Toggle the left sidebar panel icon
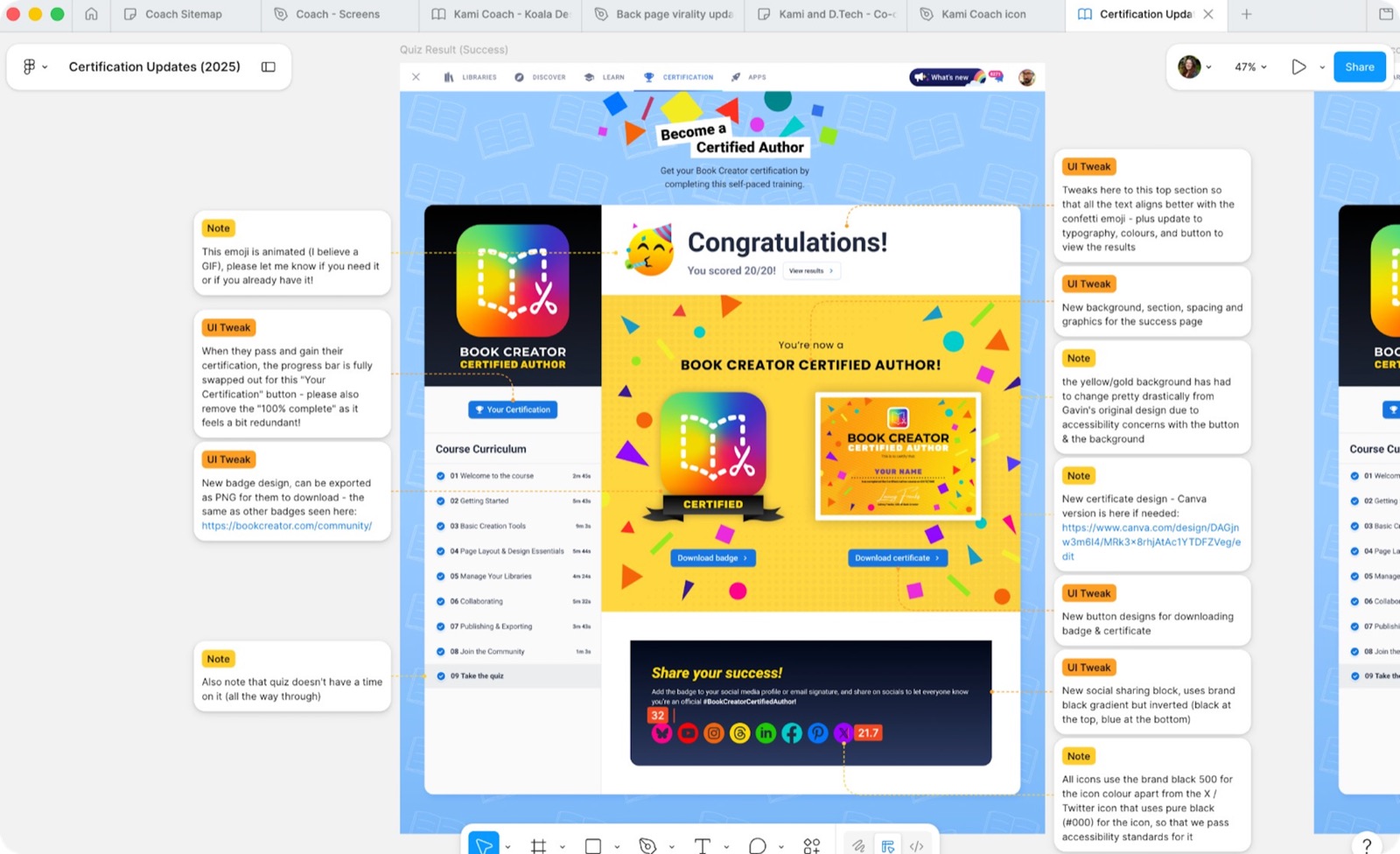The image size is (1400, 854). (269, 66)
